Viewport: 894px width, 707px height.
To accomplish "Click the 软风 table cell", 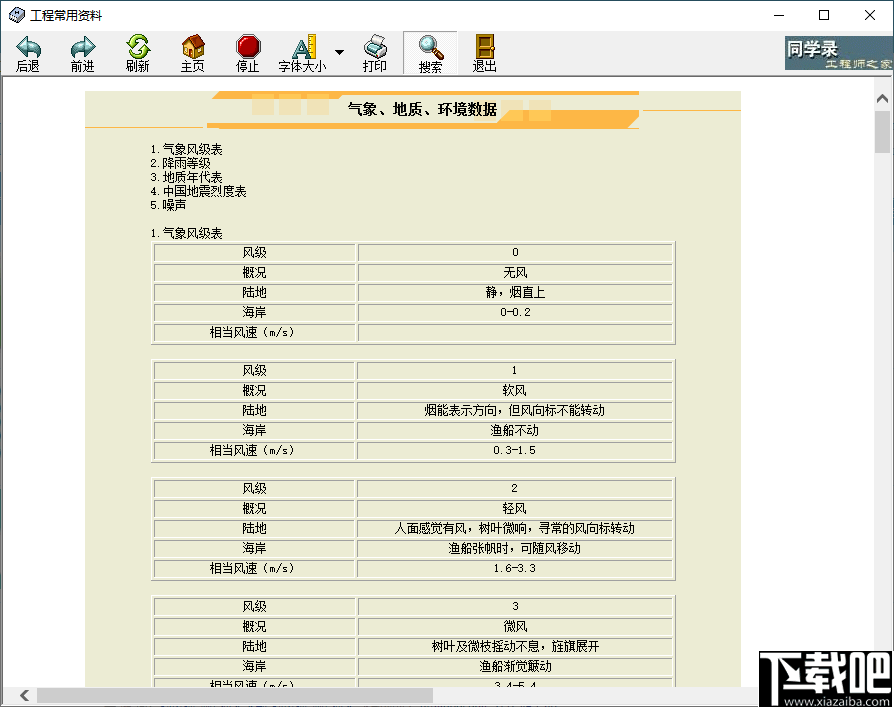I will click(x=515, y=391).
